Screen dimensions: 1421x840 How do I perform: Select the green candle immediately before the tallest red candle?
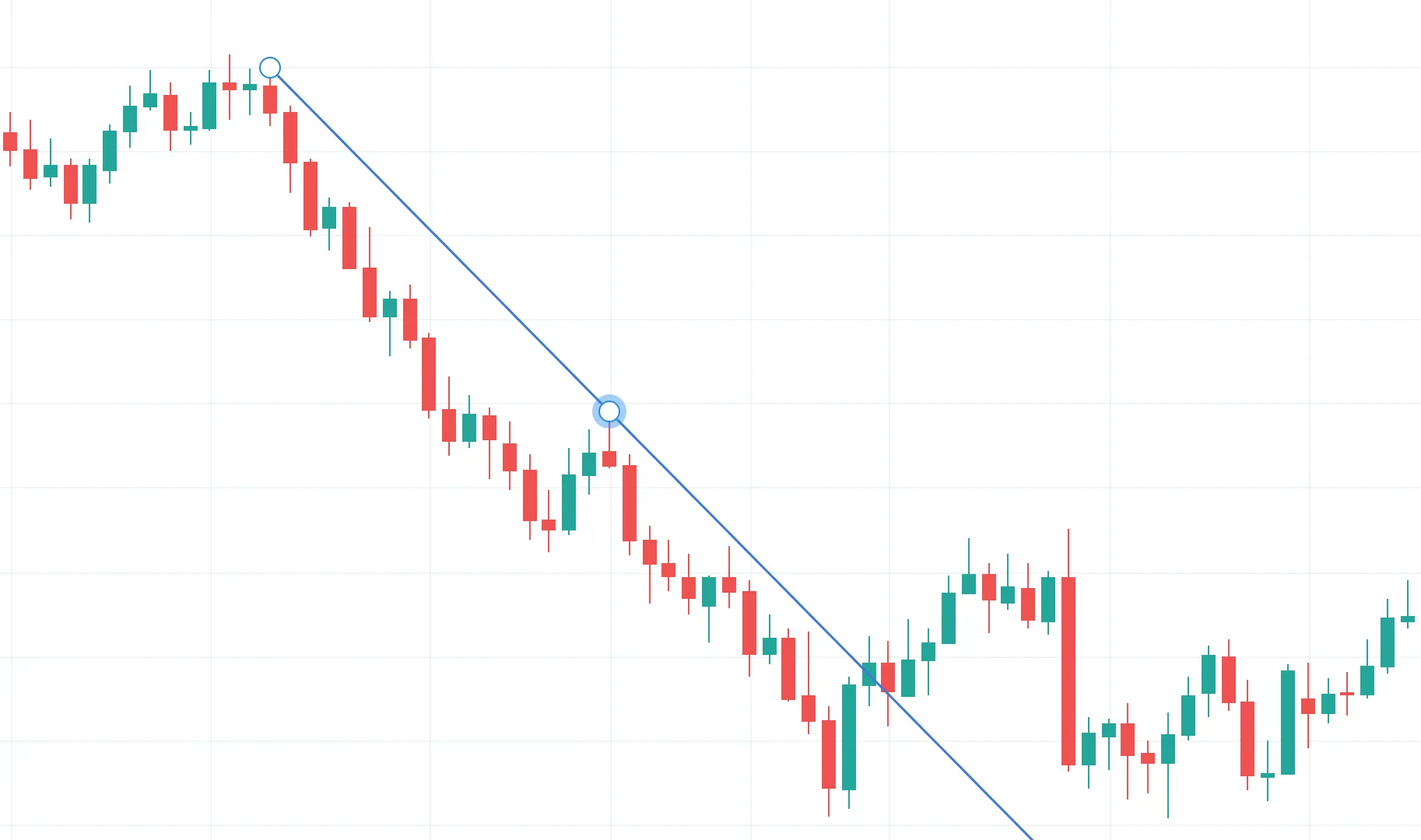tap(1048, 600)
